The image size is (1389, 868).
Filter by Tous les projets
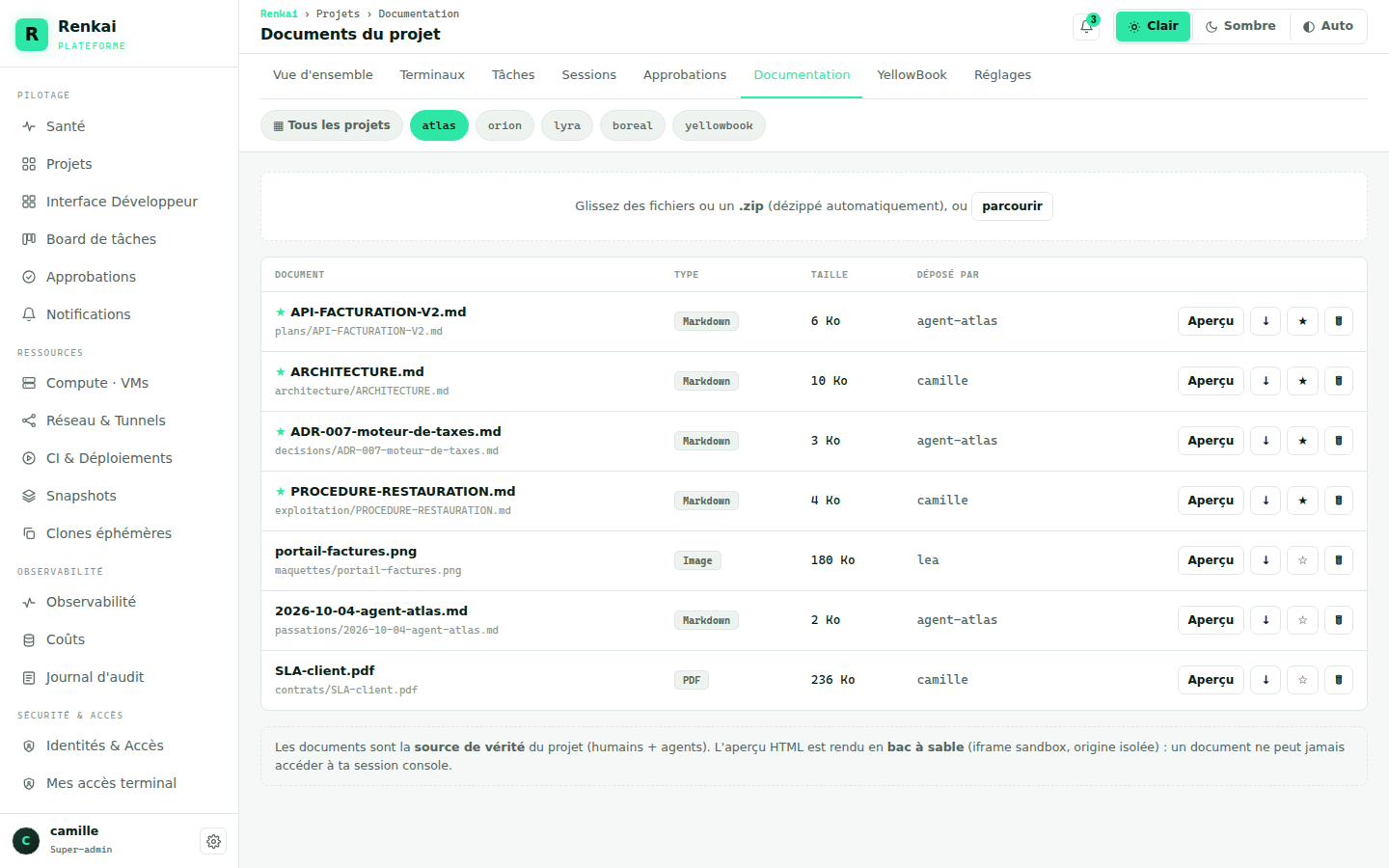[x=332, y=125]
